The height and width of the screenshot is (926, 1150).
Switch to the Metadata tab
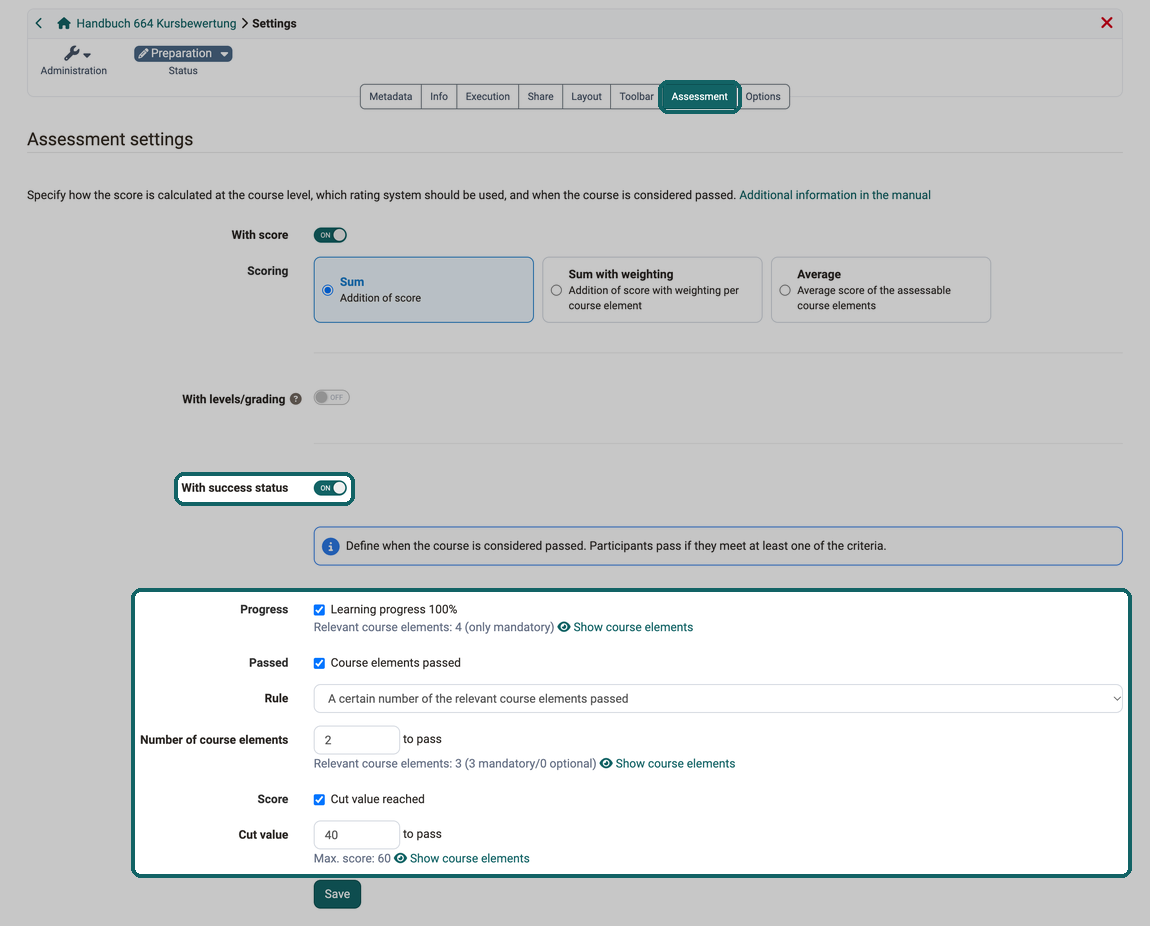coord(391,97)
